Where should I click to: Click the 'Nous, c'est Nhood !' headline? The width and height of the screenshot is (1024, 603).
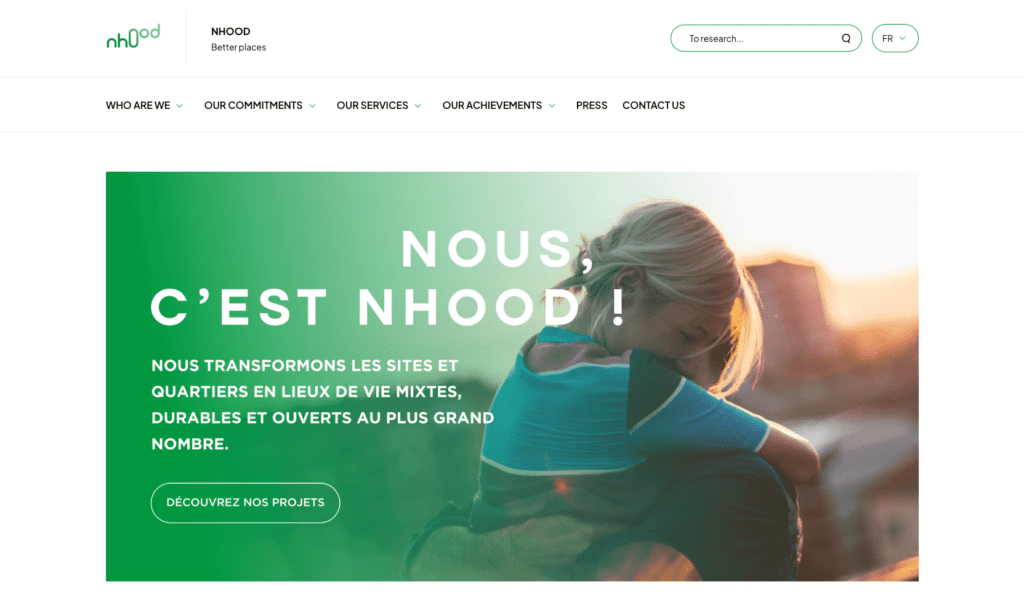(389, 278)
